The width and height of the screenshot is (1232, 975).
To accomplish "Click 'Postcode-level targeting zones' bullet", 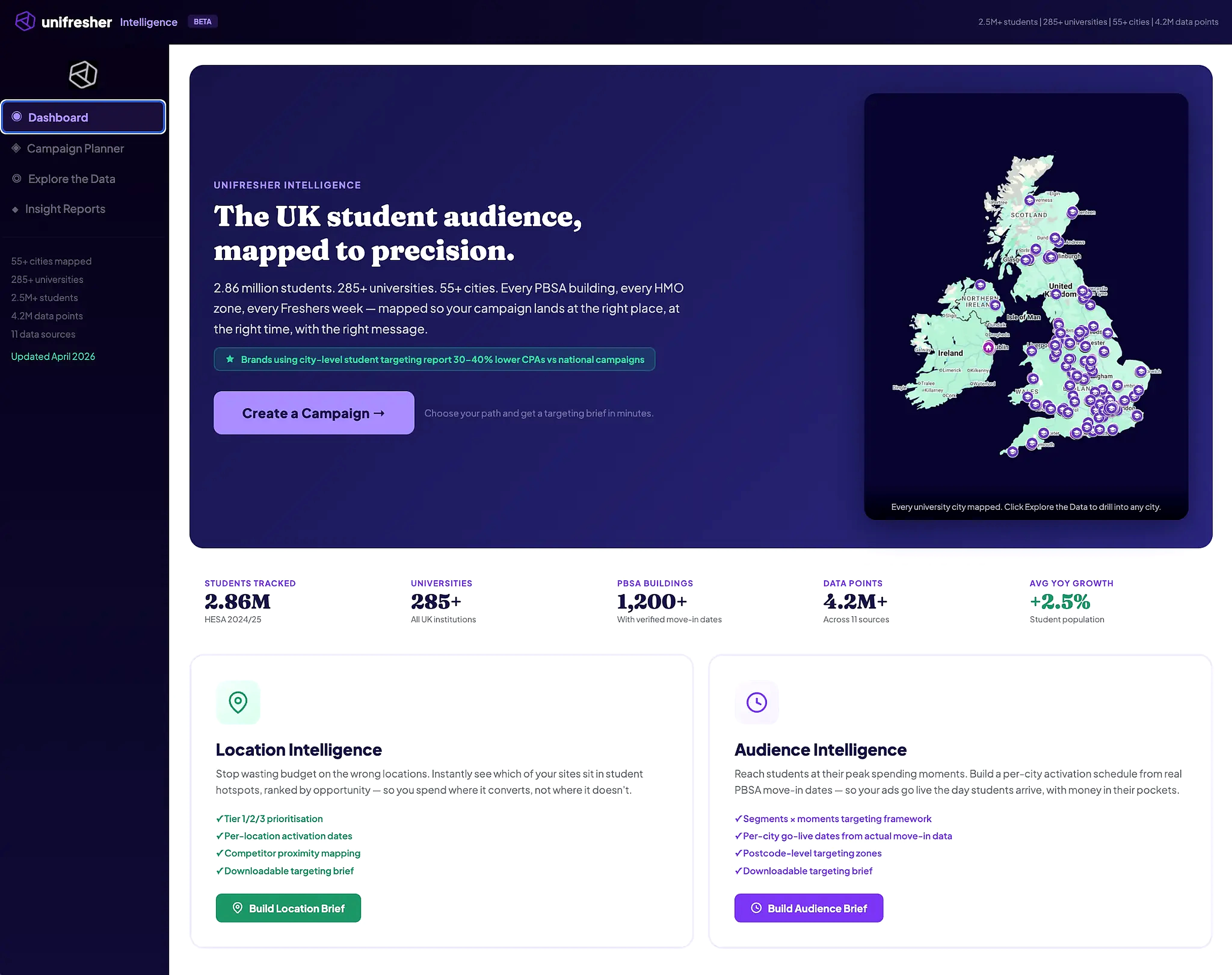I will pos(808,853).
